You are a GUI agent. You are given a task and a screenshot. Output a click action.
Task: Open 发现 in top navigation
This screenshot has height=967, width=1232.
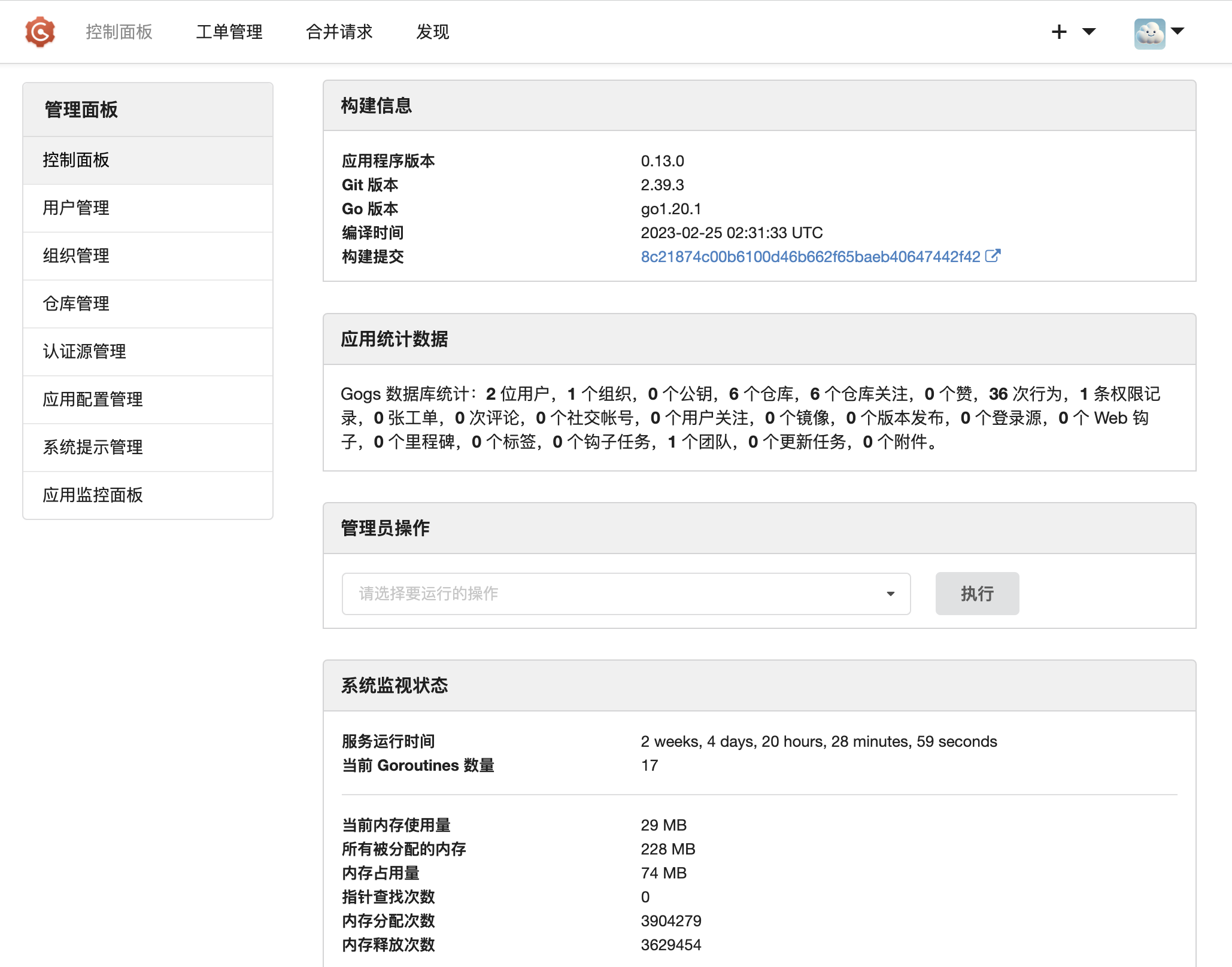tap(432, 32)
